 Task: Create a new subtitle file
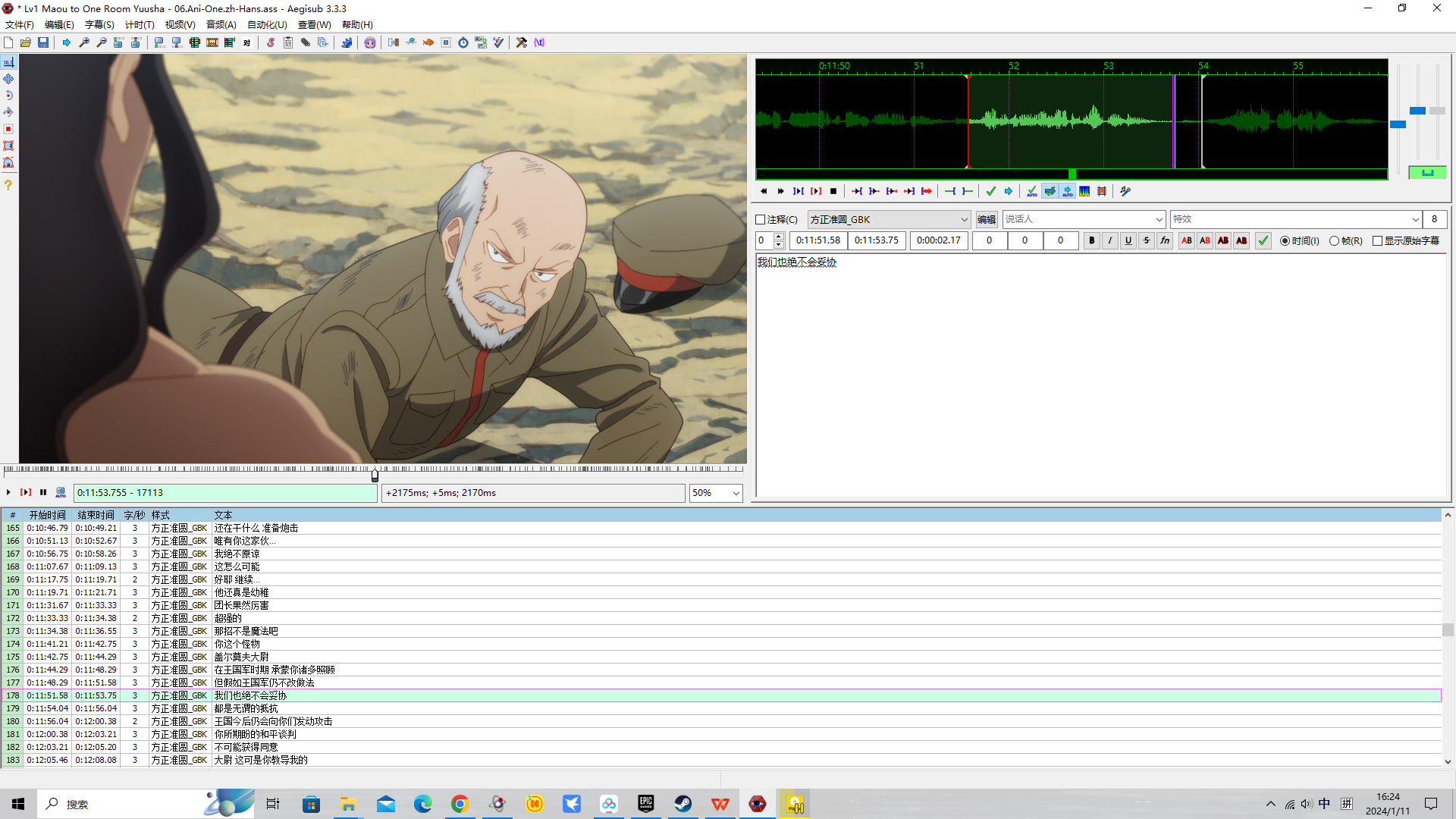(x=8, y=42)
